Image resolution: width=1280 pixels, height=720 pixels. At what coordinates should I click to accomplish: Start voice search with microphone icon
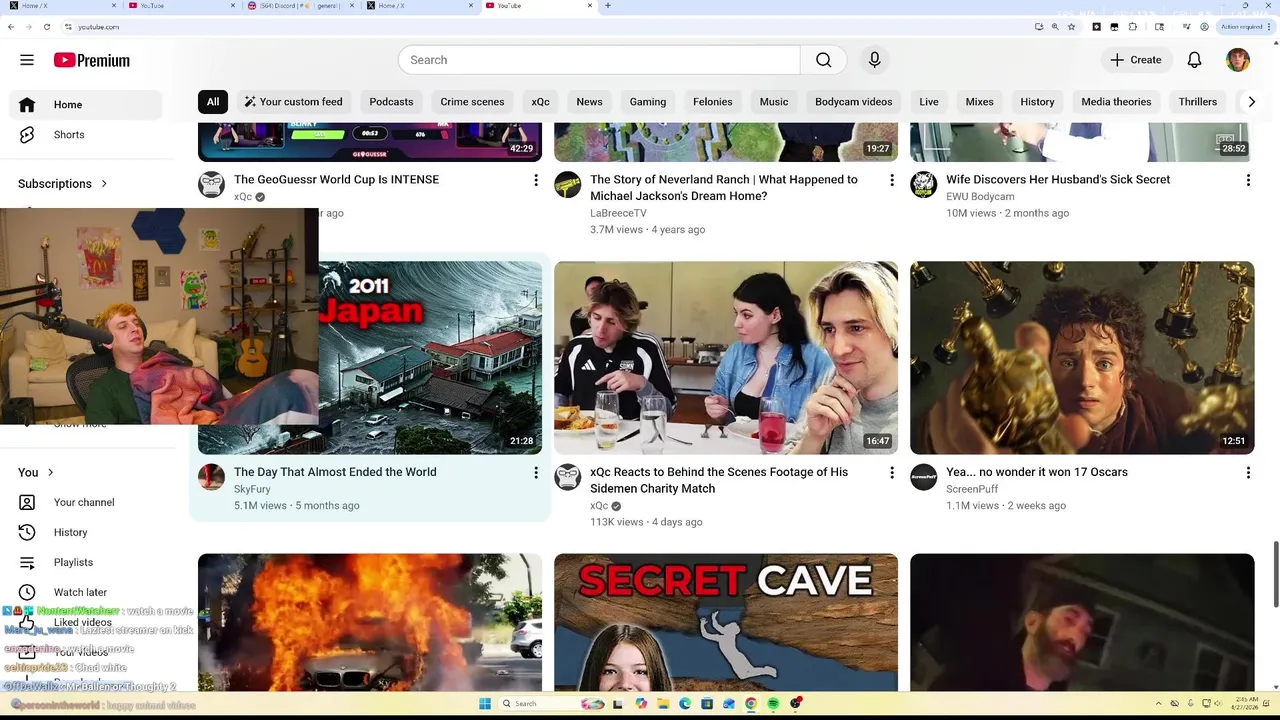[875, 60]
